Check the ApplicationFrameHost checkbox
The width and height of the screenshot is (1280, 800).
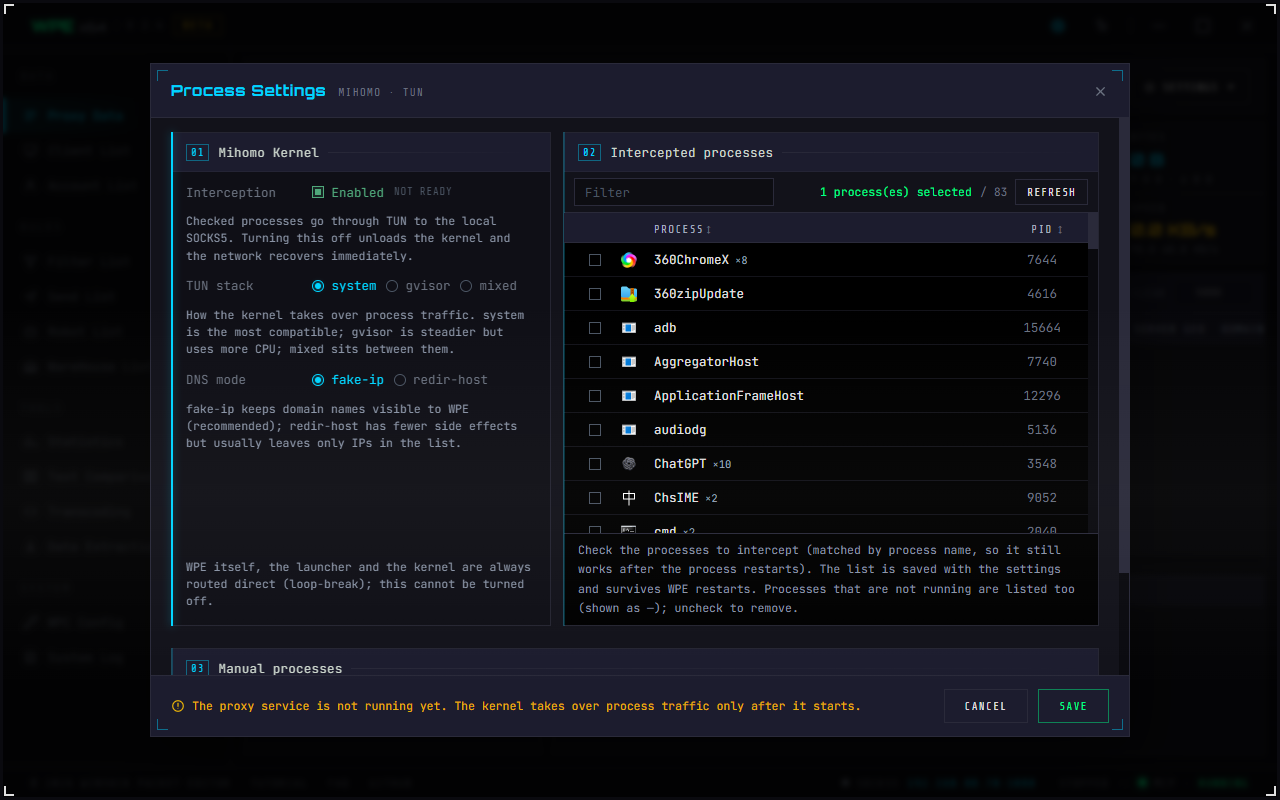(595, 396)
